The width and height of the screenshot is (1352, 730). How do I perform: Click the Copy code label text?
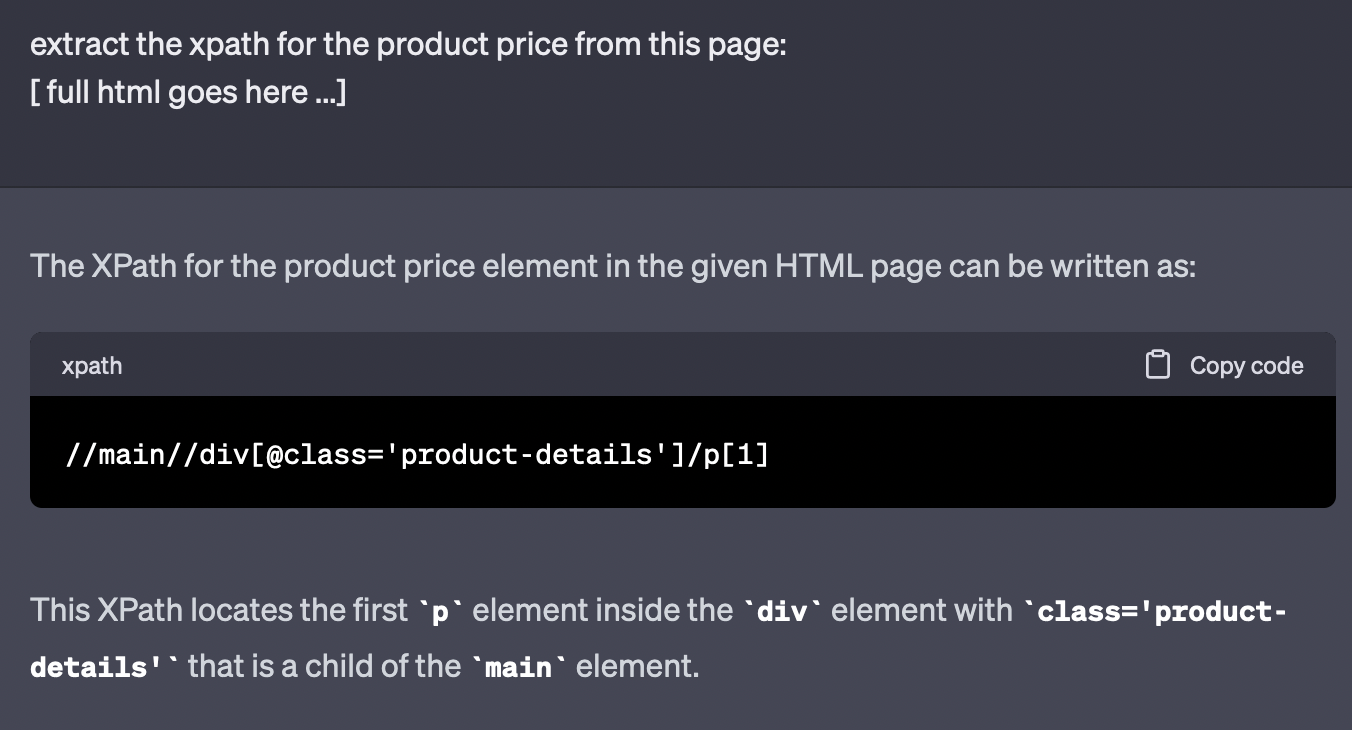tap(1246, 366)
